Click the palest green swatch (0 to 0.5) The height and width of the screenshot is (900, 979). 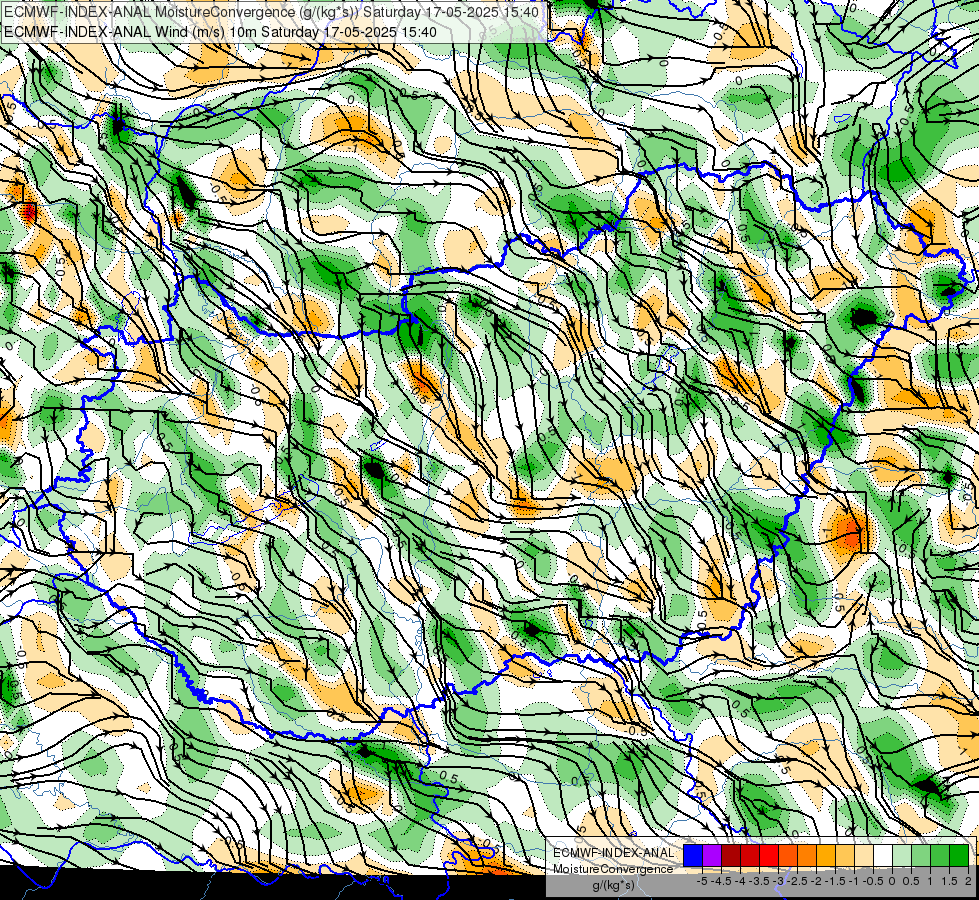coord(902,855)
